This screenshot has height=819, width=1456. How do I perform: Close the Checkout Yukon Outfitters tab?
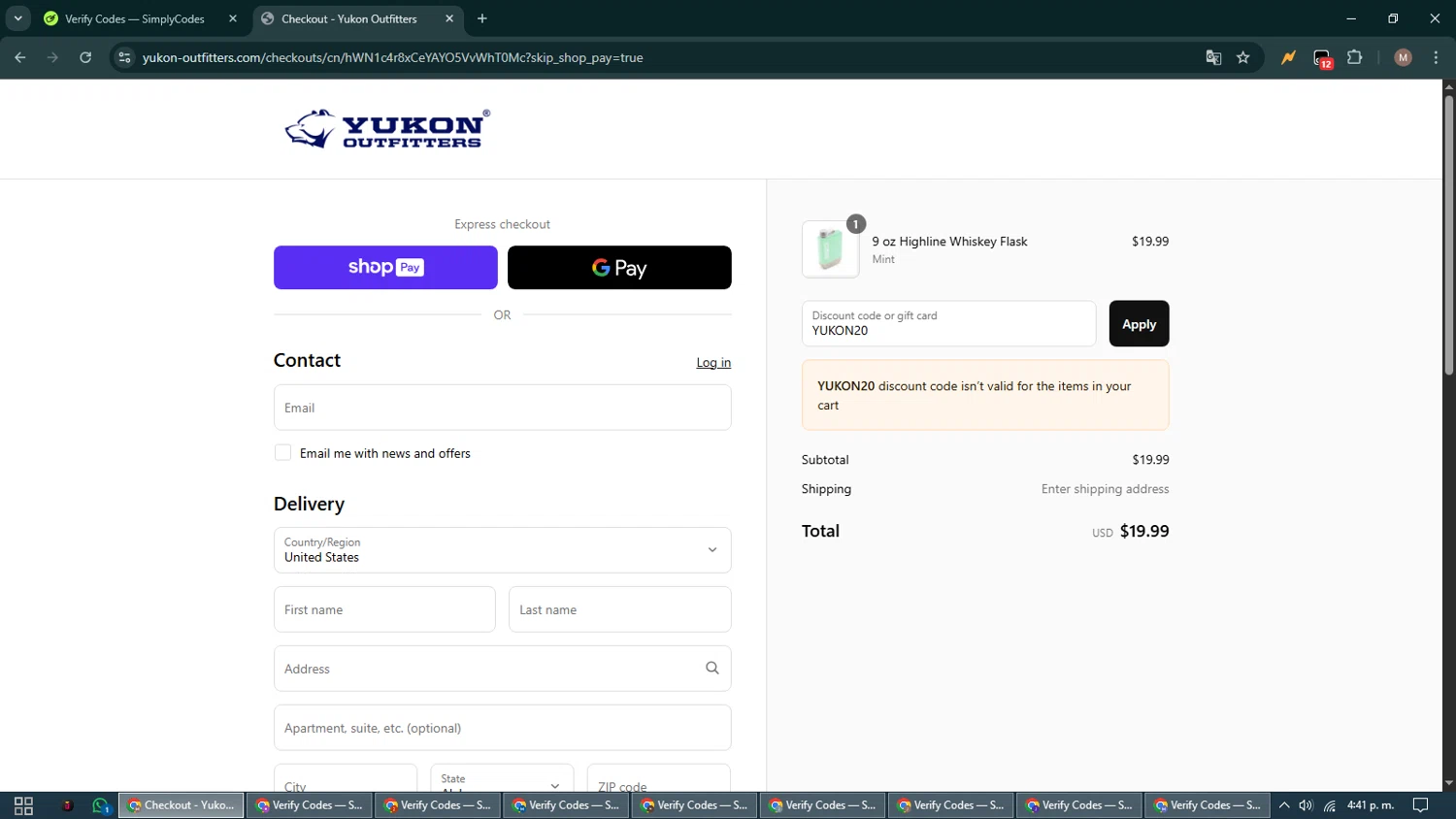coord(449,18)
